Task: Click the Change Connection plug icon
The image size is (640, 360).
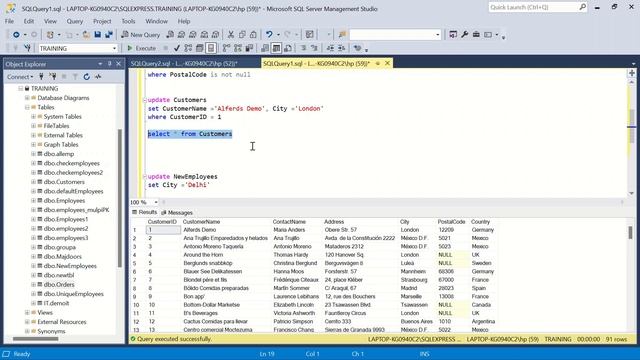Action: [x=27, y=48]
